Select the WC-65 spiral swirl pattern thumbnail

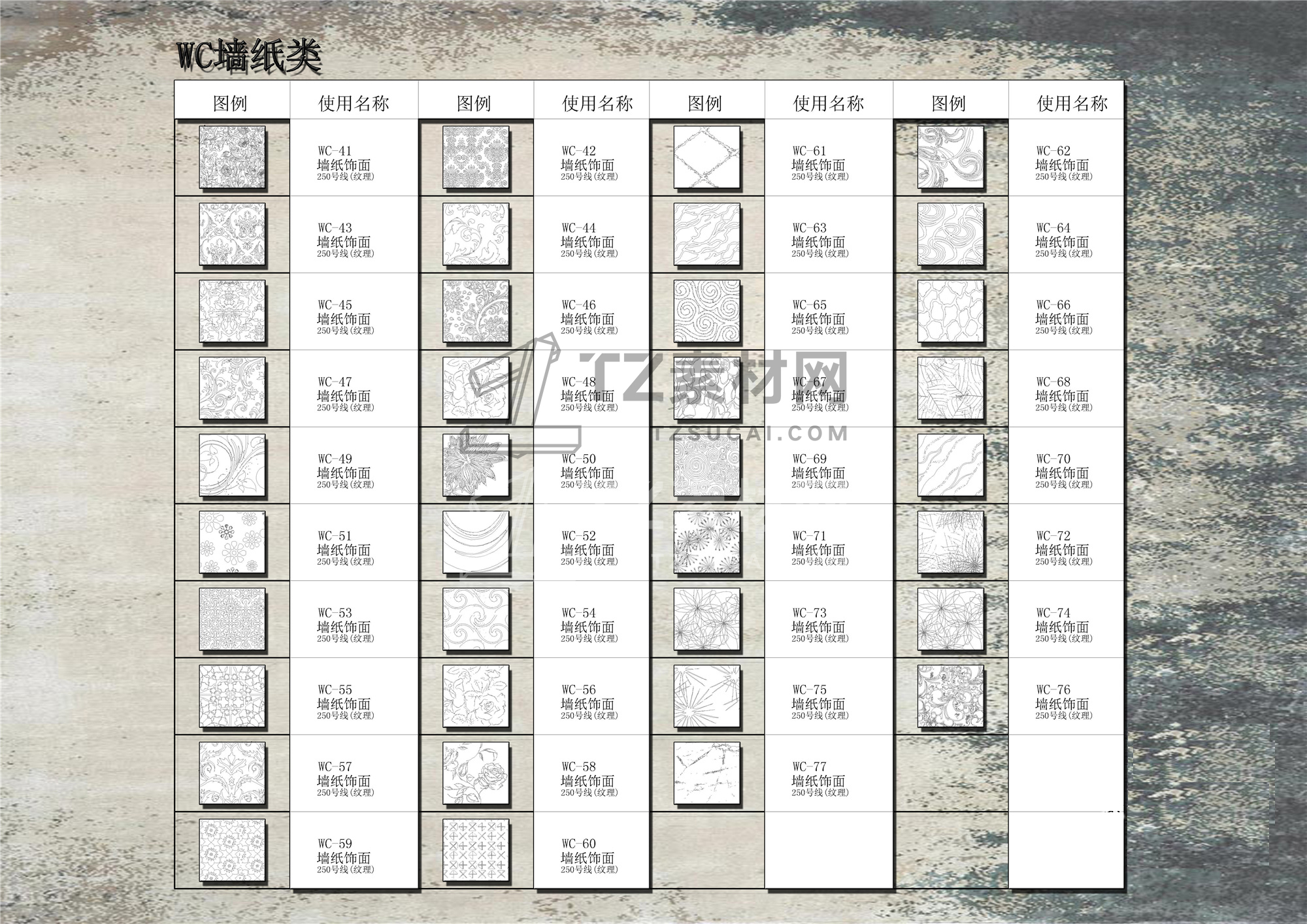tap(706, 312)
